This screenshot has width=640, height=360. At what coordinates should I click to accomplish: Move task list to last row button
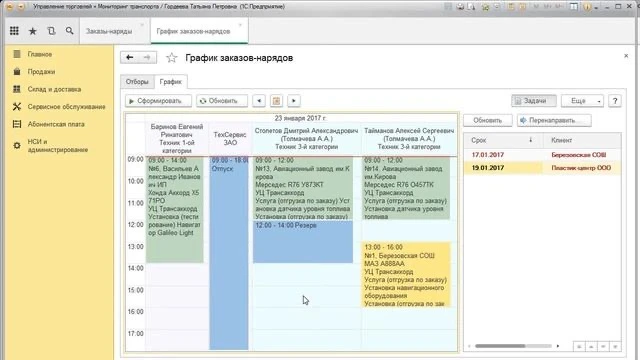(616, 347)
